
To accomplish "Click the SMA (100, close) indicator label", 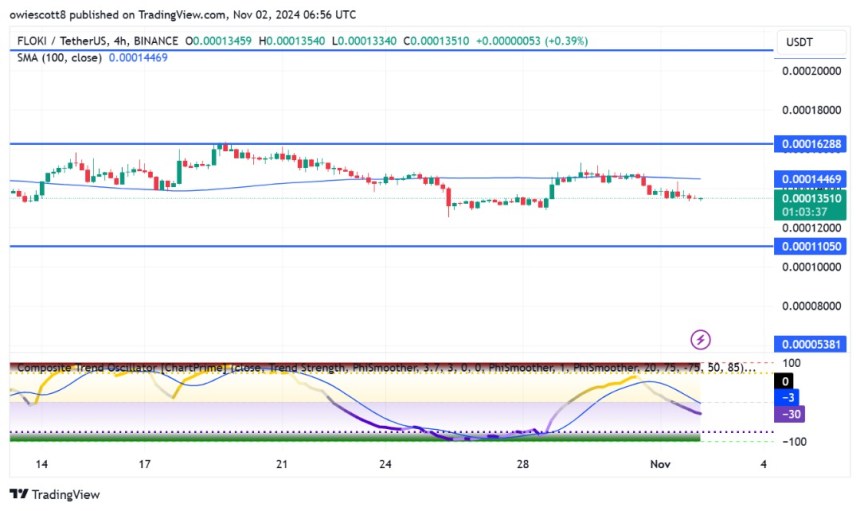I will (57, 58).
